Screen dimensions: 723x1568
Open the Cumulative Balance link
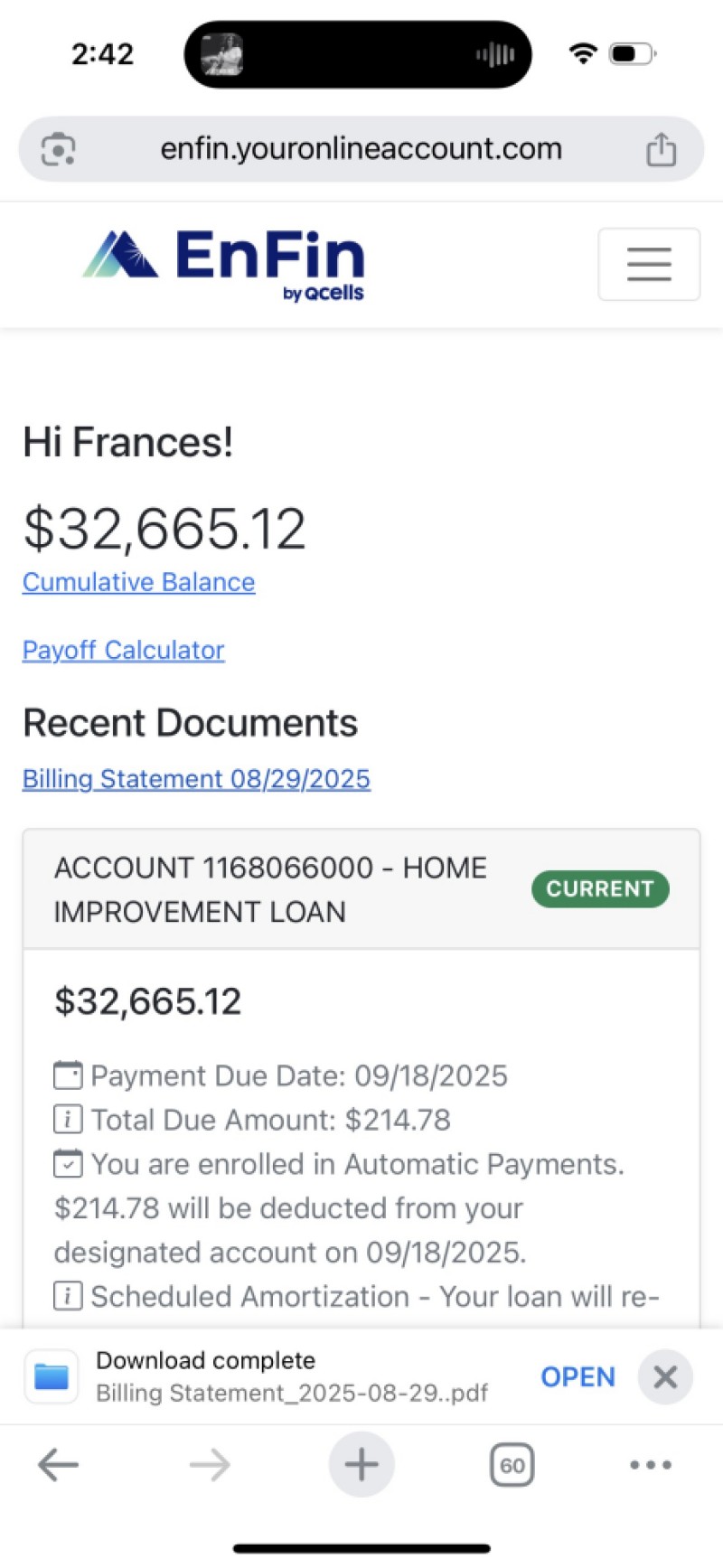[x=138, y=582]
